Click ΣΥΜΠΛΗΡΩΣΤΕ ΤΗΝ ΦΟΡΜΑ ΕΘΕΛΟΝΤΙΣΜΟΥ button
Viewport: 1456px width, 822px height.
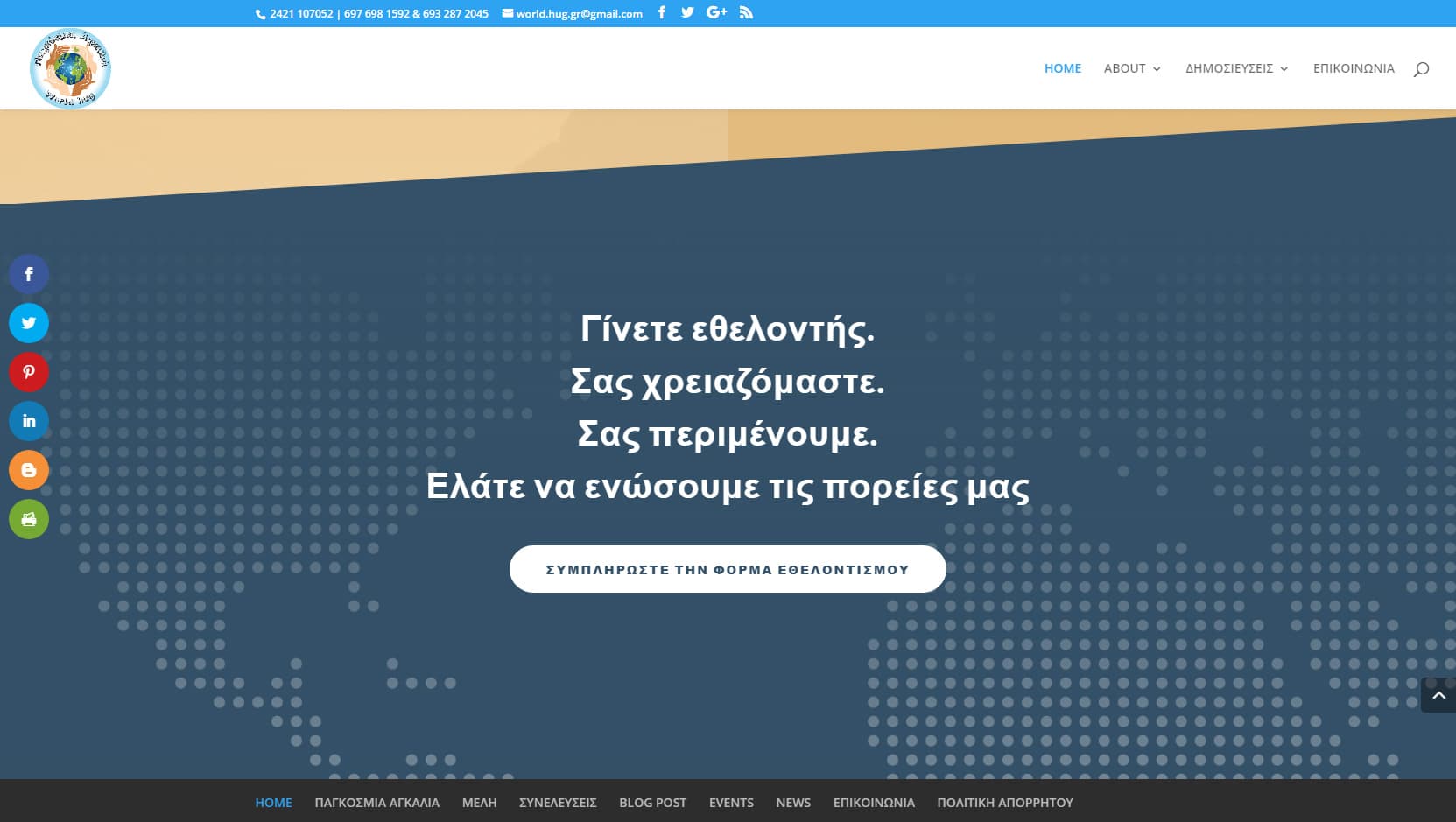[x=728, y=569]
